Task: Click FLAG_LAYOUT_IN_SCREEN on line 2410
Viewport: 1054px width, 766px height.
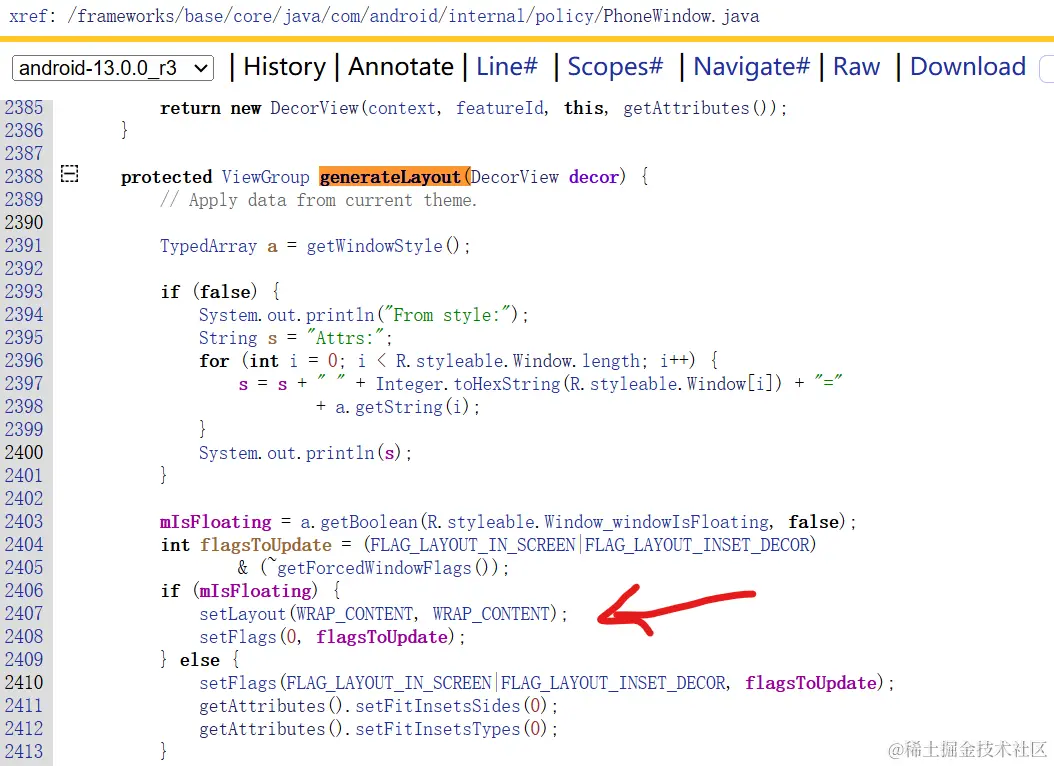Action: pyautogui.click(x=389, y=683)
